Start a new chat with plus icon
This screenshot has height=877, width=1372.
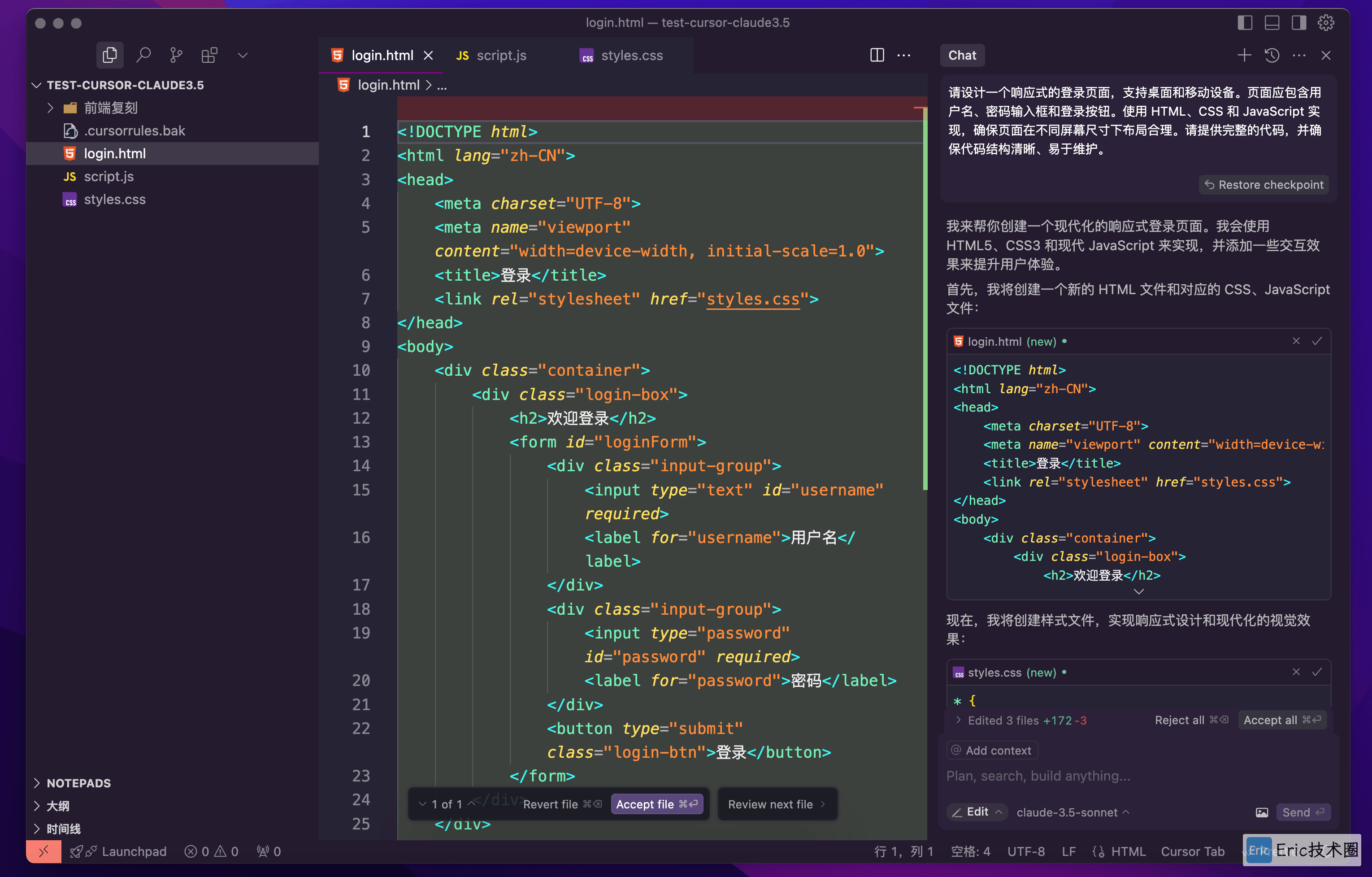(1244, 55)
